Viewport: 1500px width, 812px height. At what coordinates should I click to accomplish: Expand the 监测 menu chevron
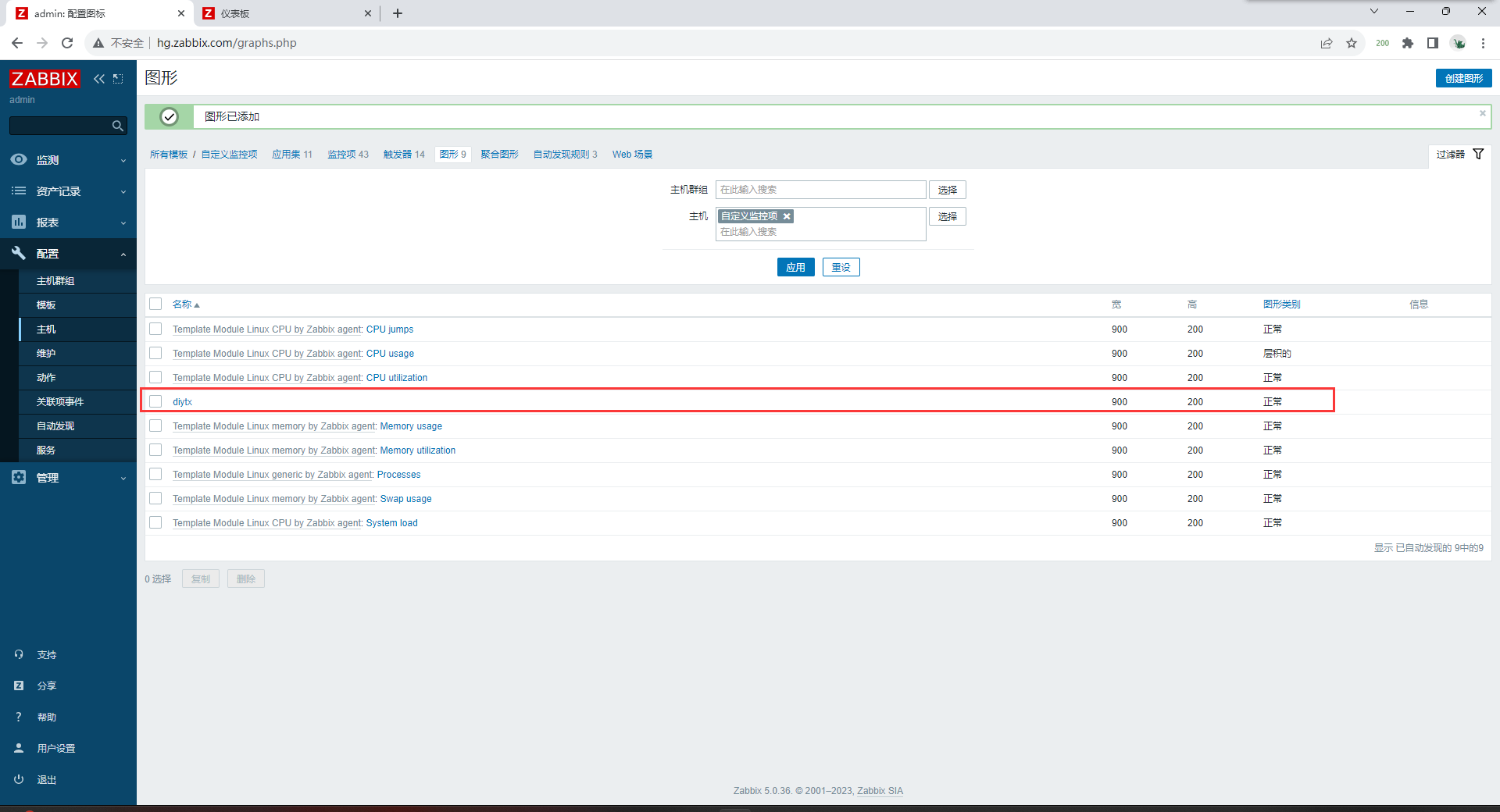point(123,161)
